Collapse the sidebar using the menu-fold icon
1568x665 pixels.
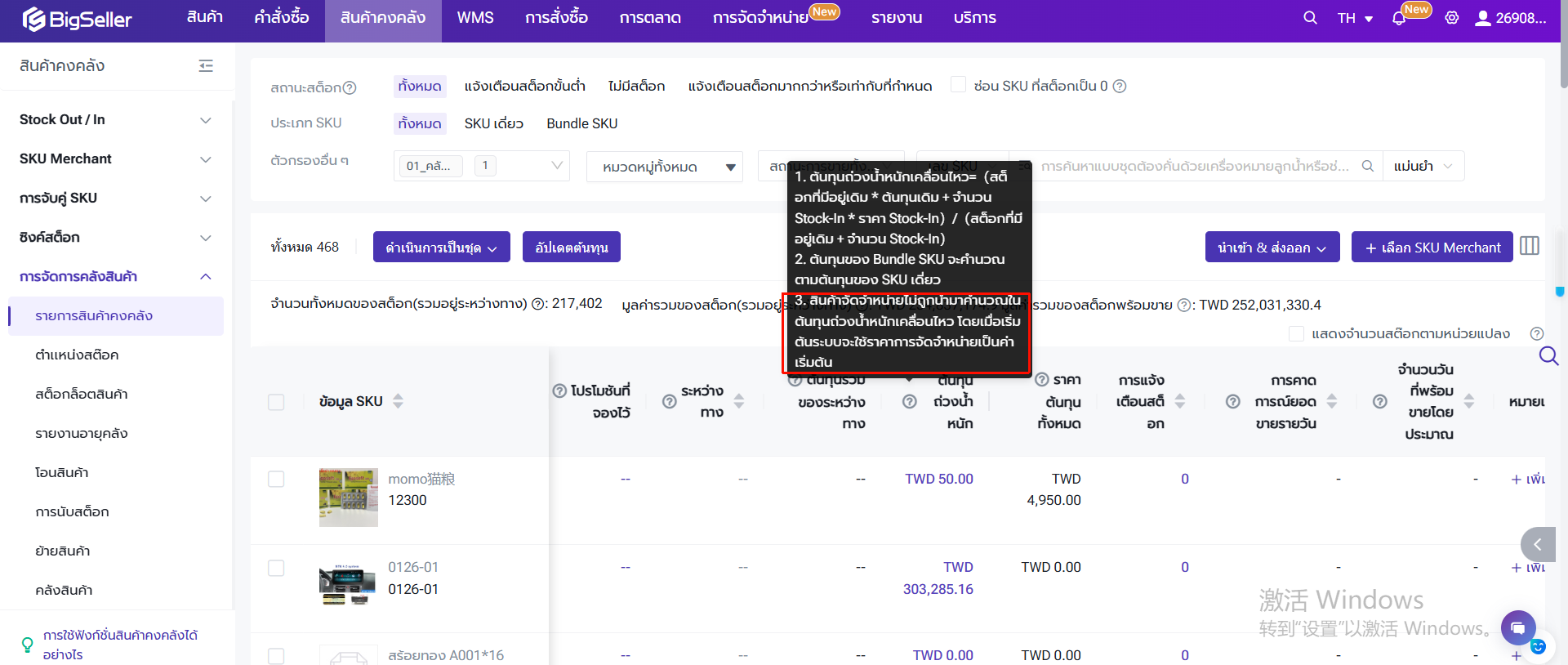pos(206,66)
